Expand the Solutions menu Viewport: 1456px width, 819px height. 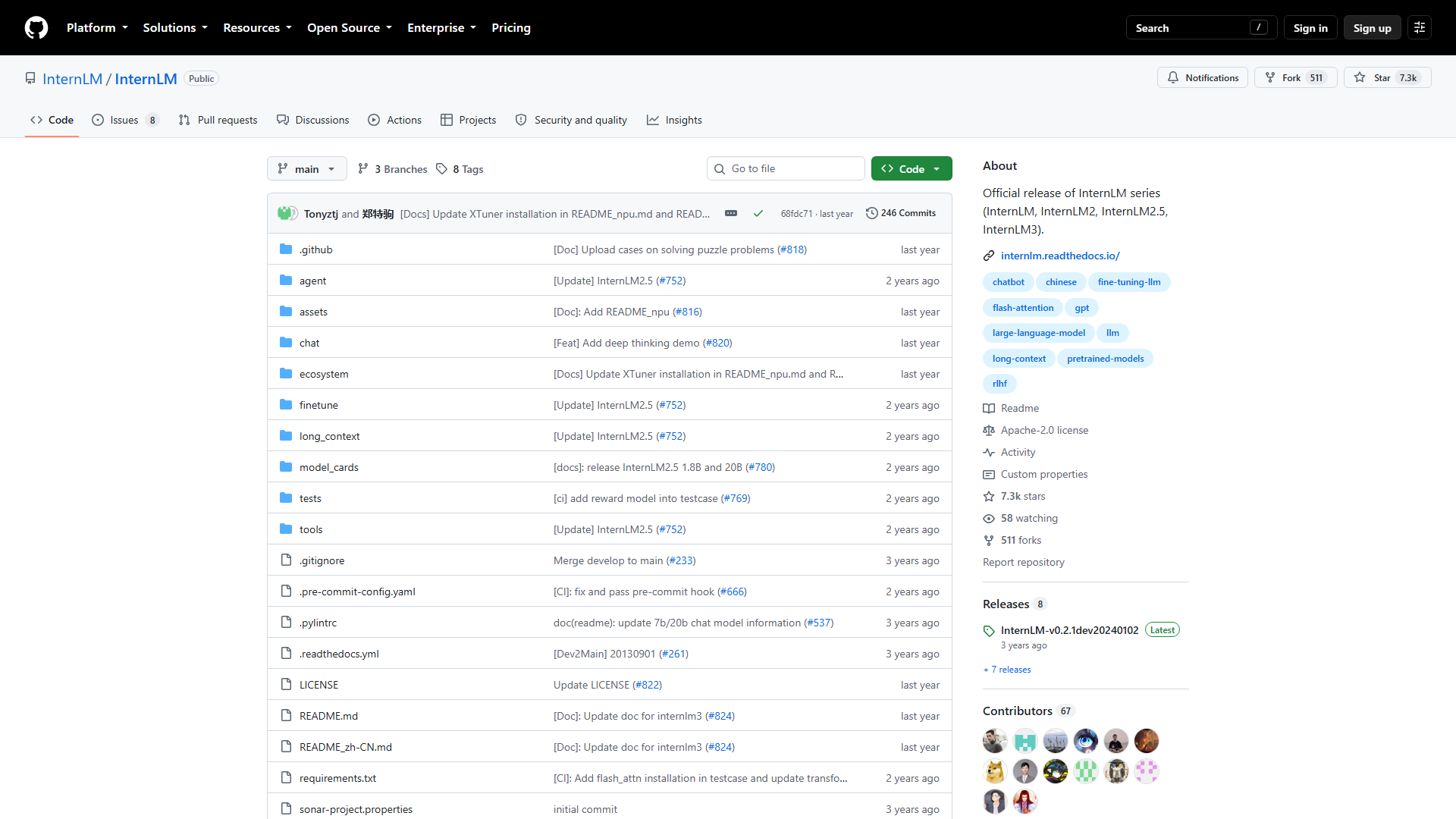175,27
